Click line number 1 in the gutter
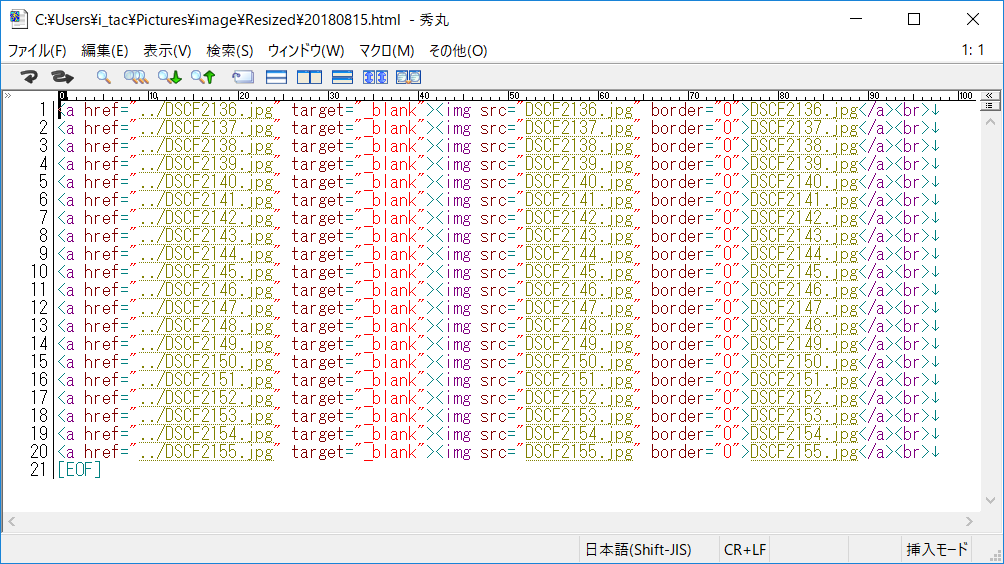Viewport: 1004px width, 564px height. [x=43, y=110]
